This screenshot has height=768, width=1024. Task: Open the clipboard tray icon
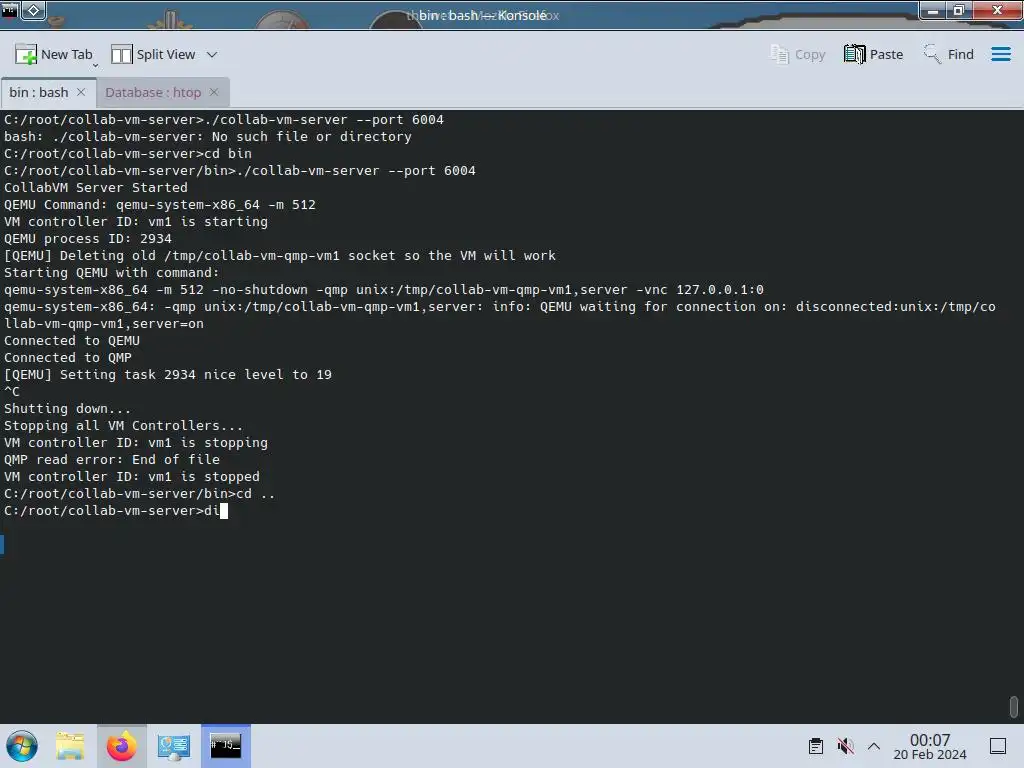tap(816, 746)
